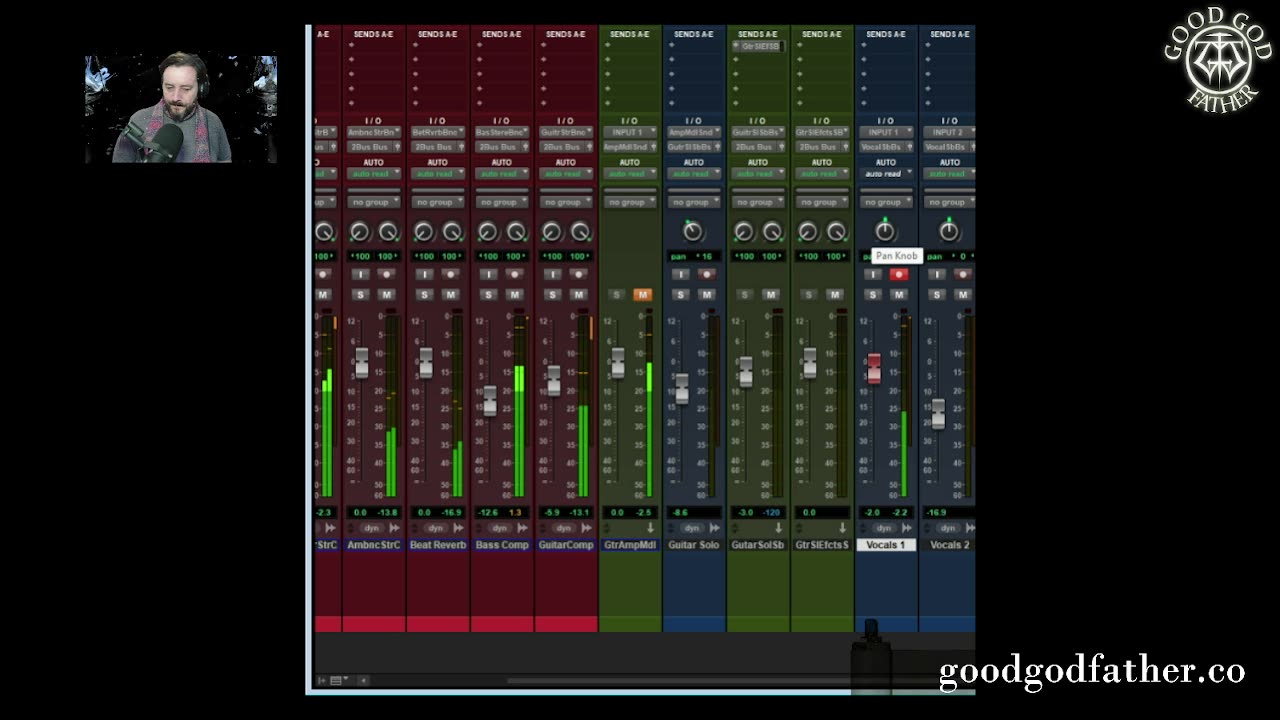Click GutarSolSb right pan knob
Viewport: 1280px width, 720px height.
(772, 232)
